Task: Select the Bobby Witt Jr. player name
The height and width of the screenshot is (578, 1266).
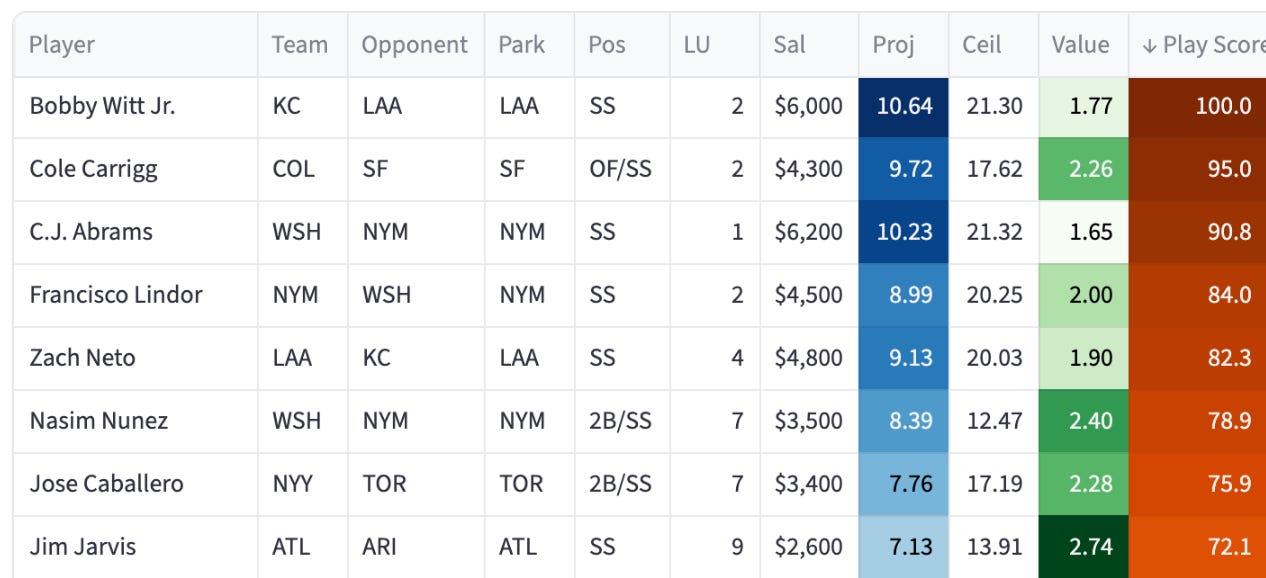Action: (x=102, y=106)
